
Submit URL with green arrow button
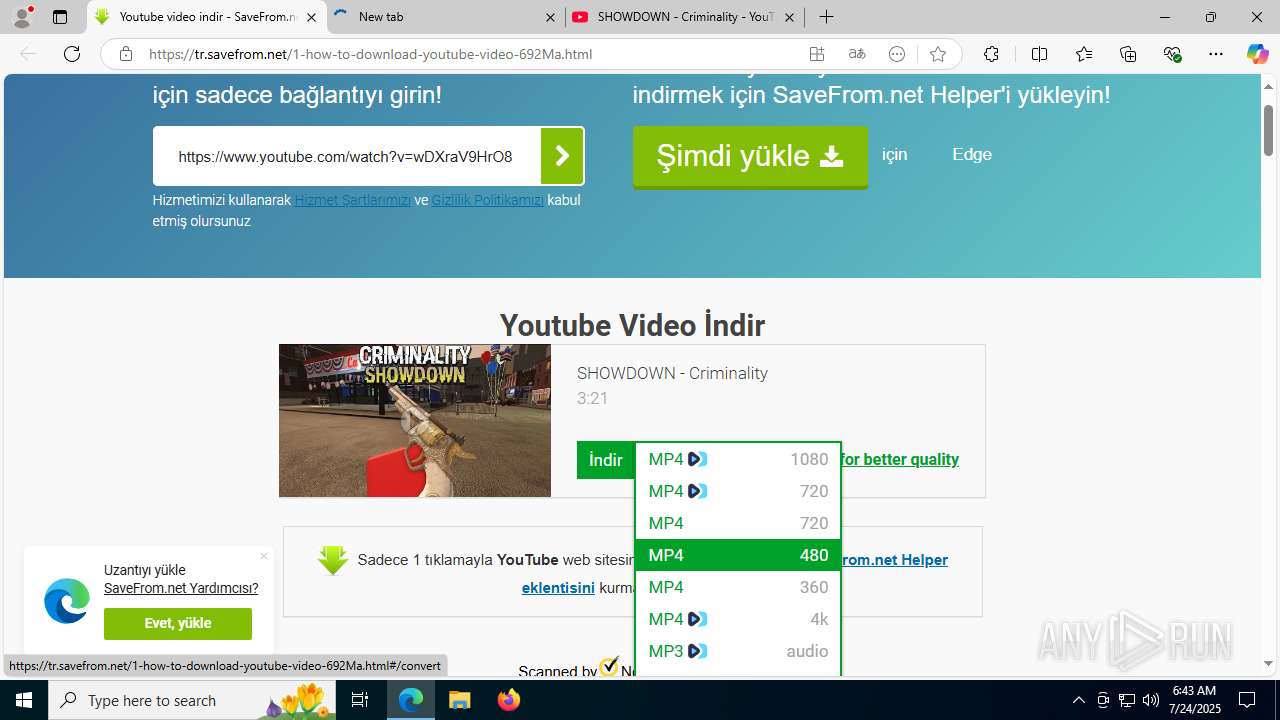coord(562,156)
